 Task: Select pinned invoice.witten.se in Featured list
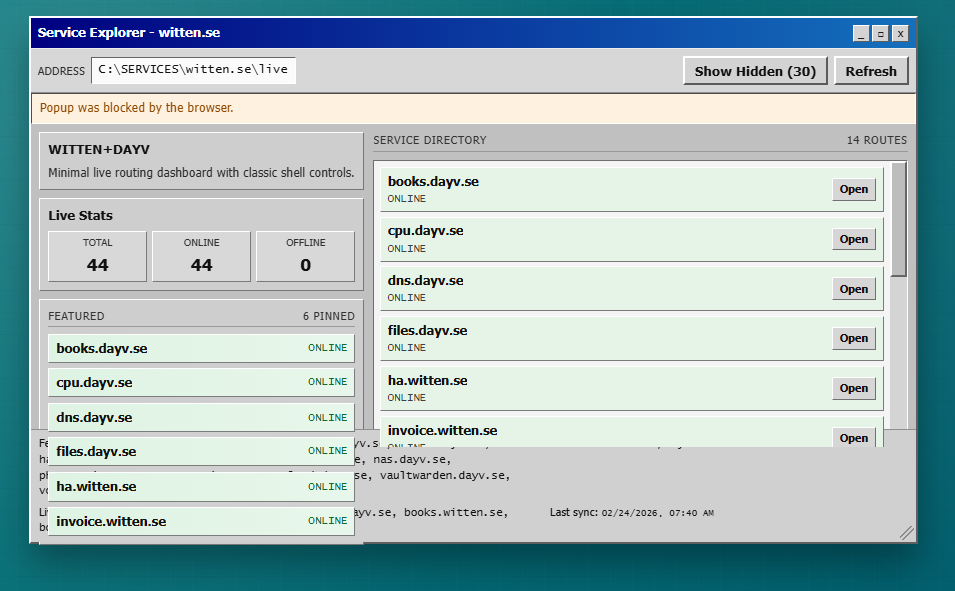[201, 521]
